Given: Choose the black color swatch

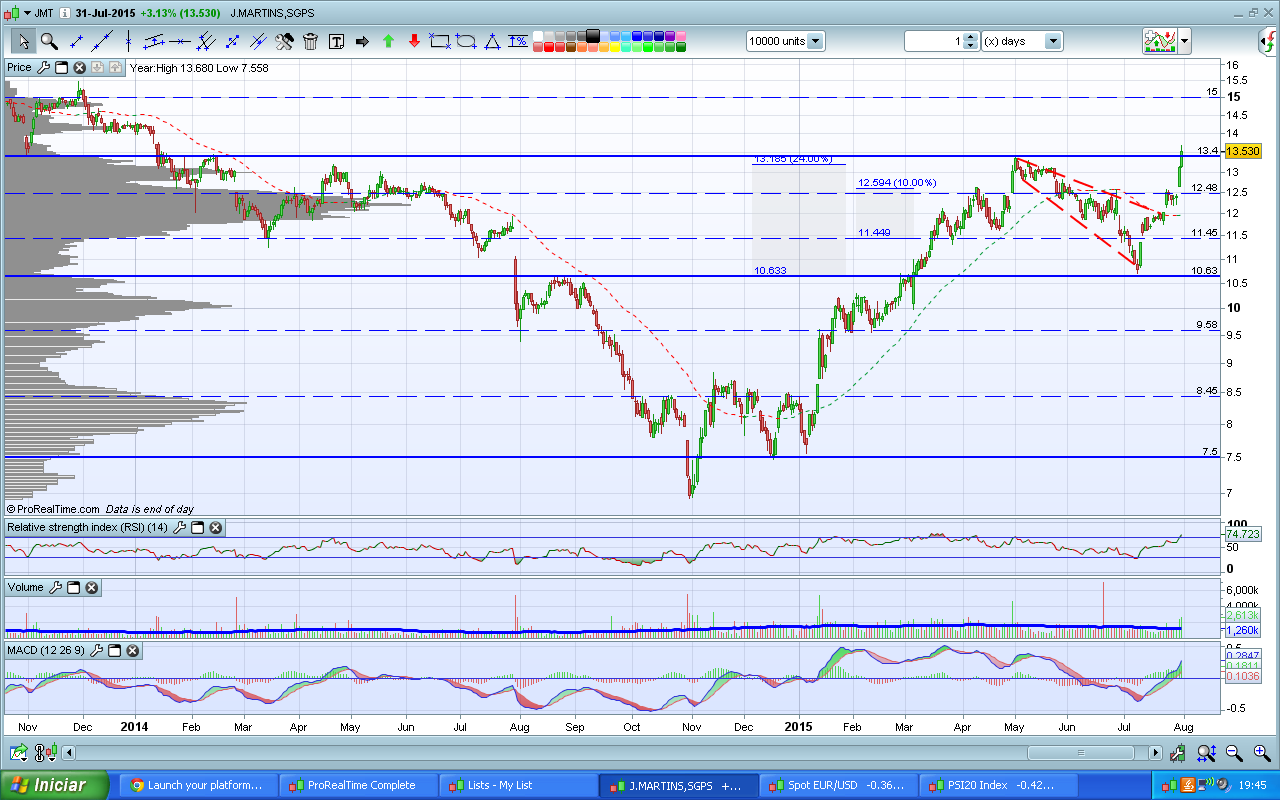Looking at the screenshot, I should pyautogui.click(x=592, y=36).
